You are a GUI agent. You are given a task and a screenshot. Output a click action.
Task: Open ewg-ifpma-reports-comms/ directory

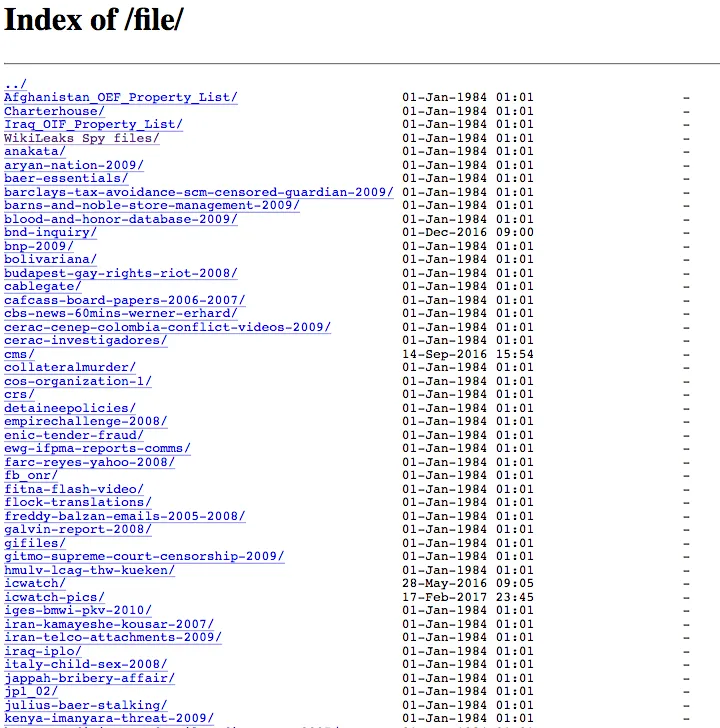coord(97,448)
